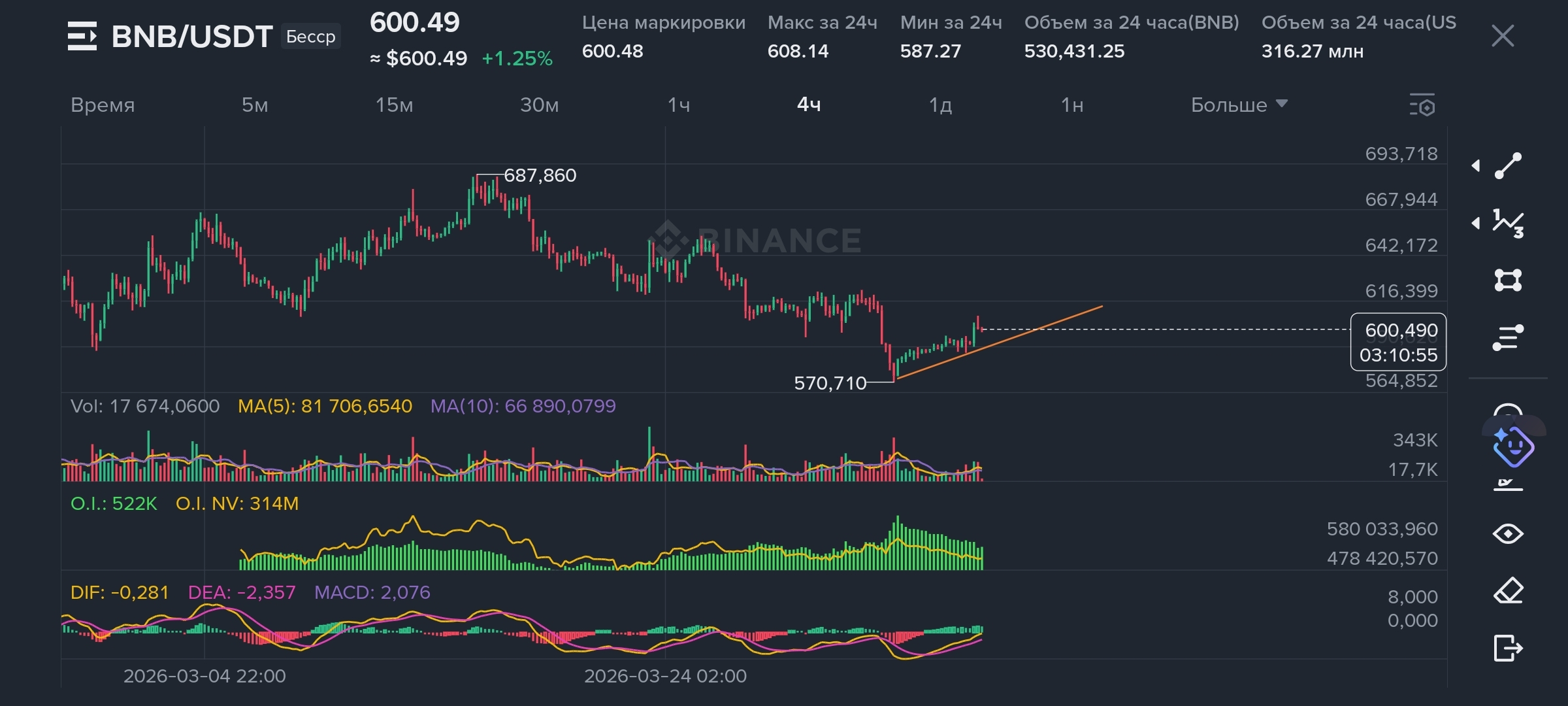This screenshot has width=1568, height=706.
Task: Exit drawing mode with the exit icon
Action: pyautogui.click(x=1508, y=648)
